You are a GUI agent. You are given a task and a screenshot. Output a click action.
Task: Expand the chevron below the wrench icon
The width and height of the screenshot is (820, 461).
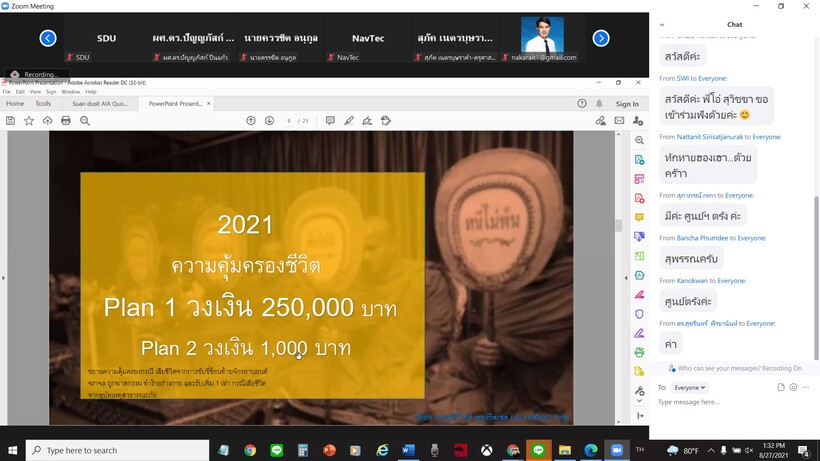click(639, 401)
